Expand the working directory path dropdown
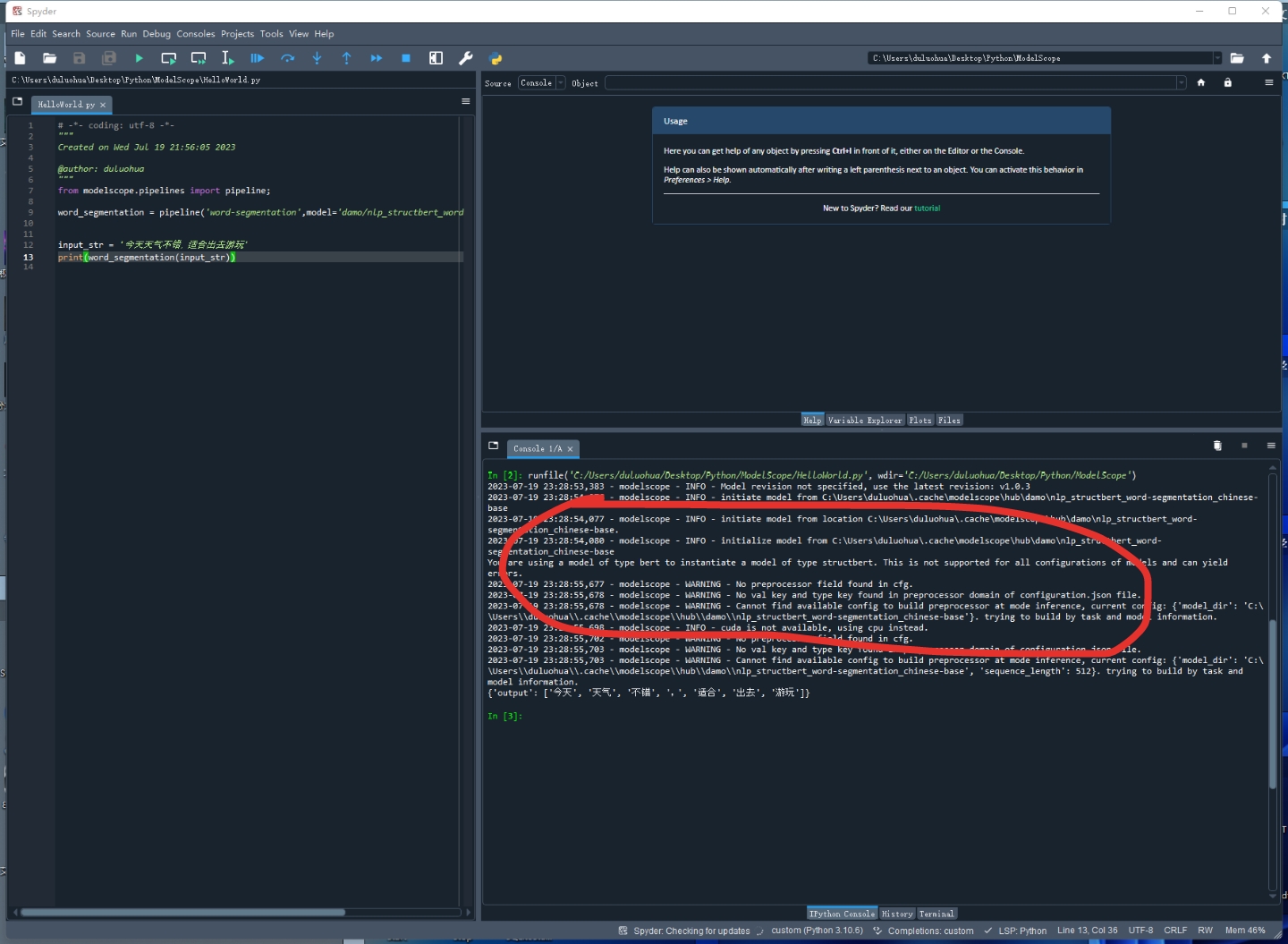 (1217, 58)
